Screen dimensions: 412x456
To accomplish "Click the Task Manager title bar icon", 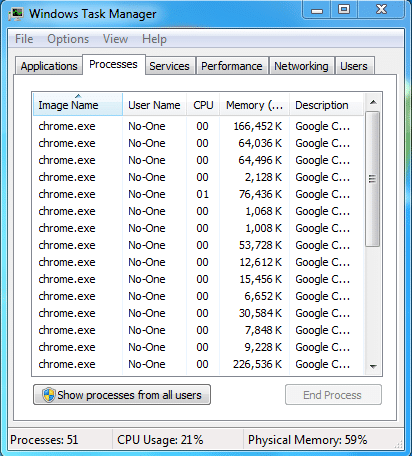I will pyautogui.click(x=16, y=14).
